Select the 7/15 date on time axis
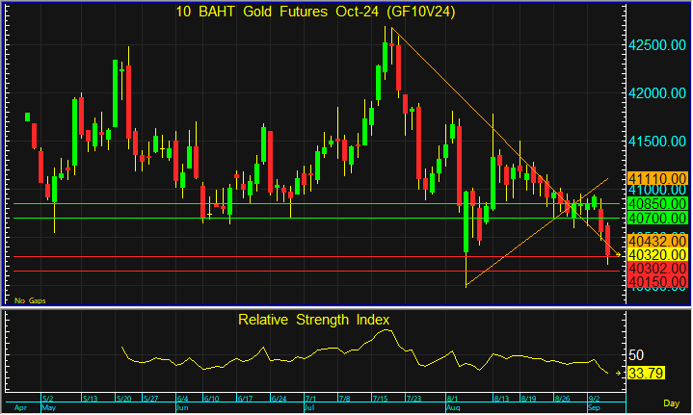 [x=383, y=398]
